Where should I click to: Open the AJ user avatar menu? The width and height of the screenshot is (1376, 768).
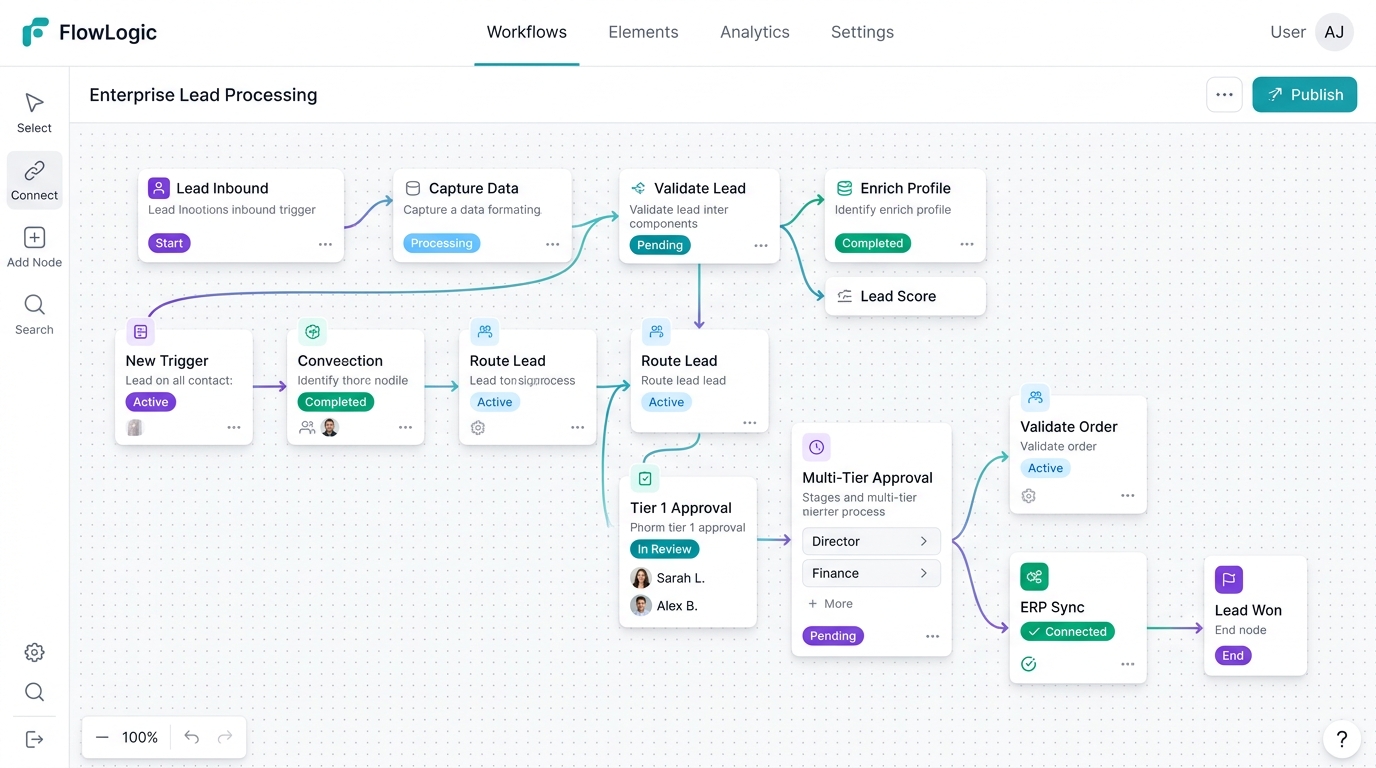tap(1334, 32)
